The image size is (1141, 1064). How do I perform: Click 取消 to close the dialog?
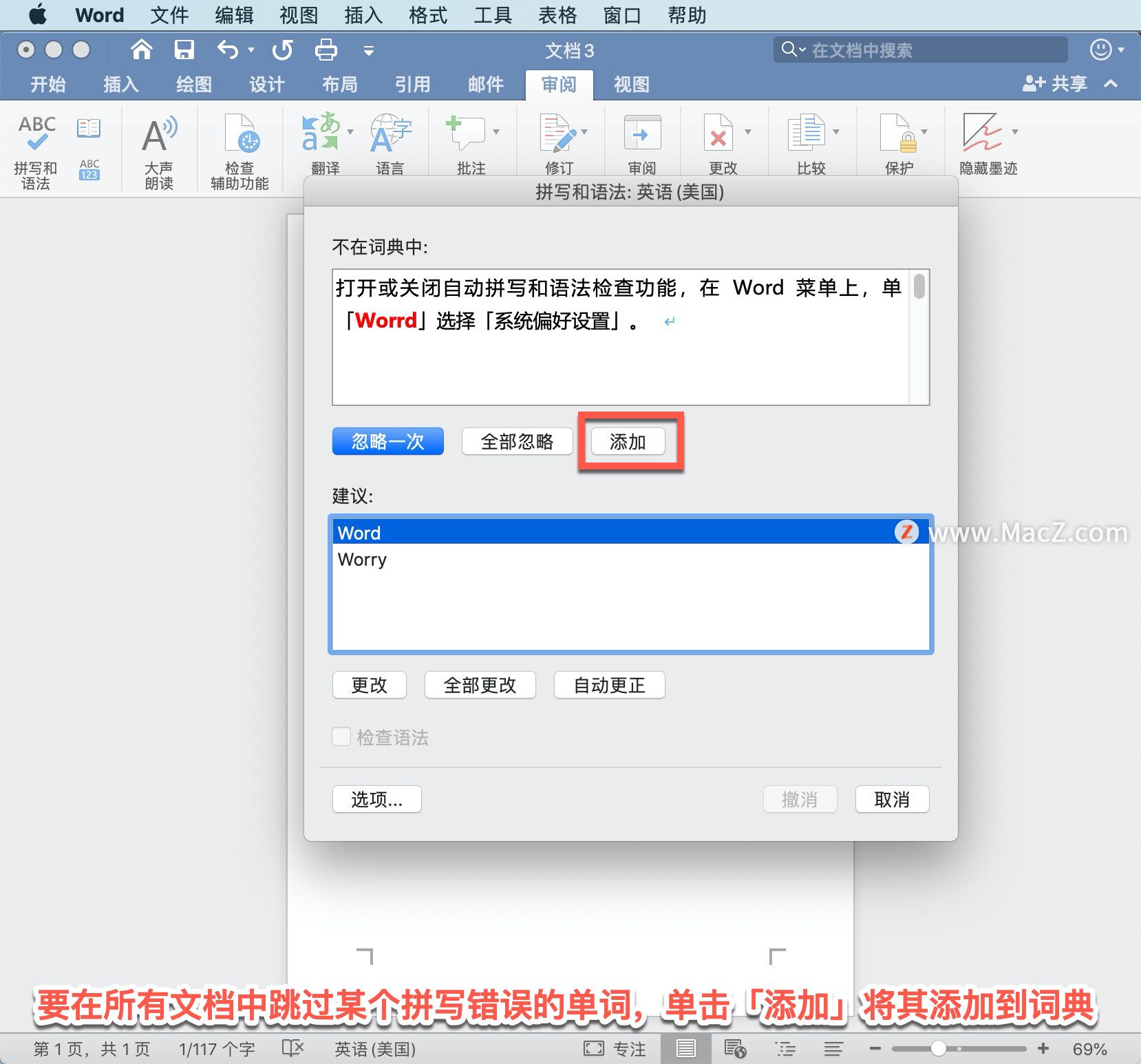893,799
